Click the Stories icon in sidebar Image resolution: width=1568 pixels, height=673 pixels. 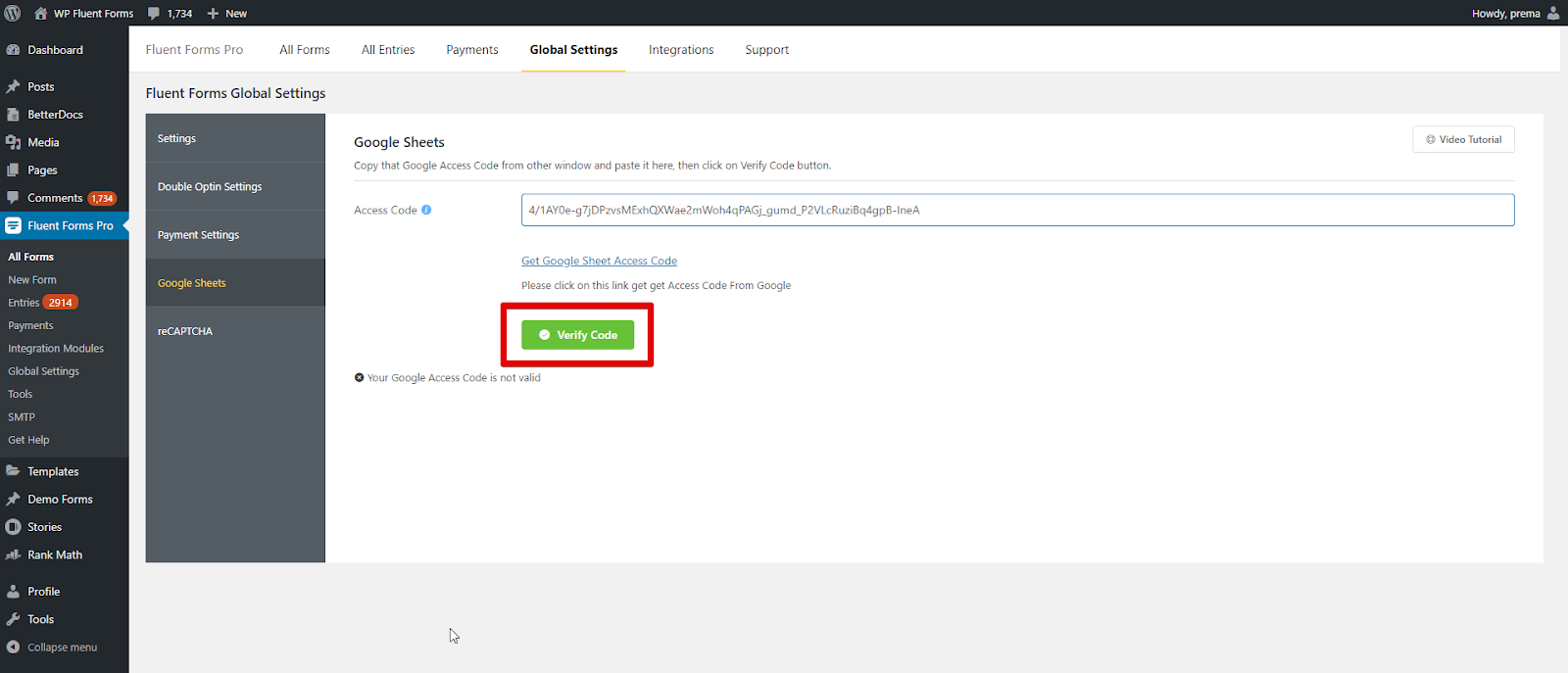coord(13,527)
